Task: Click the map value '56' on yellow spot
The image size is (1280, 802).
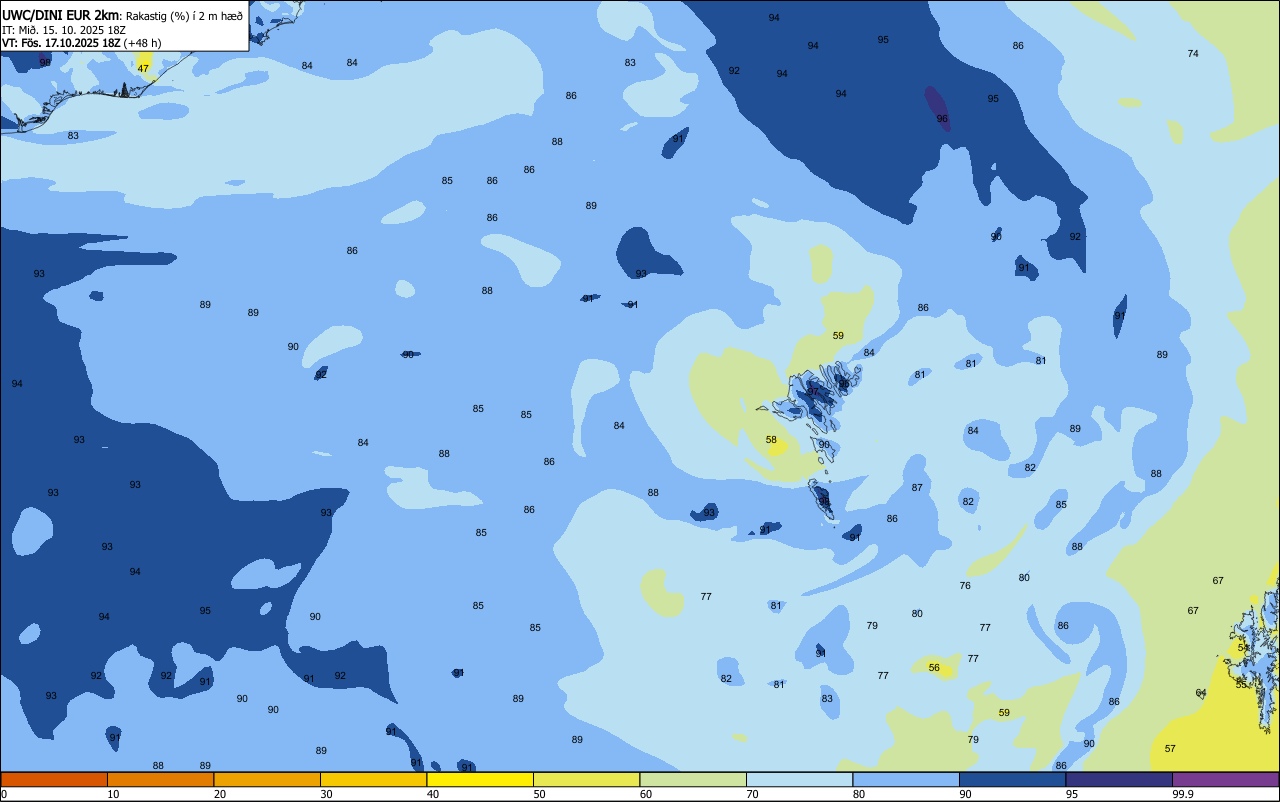Action: [934, 668]
